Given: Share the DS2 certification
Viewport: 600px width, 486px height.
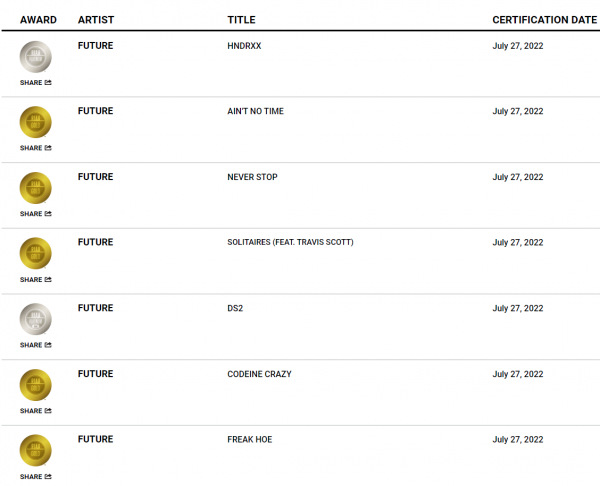Looking at the screenshot, I should coord(36,345).
